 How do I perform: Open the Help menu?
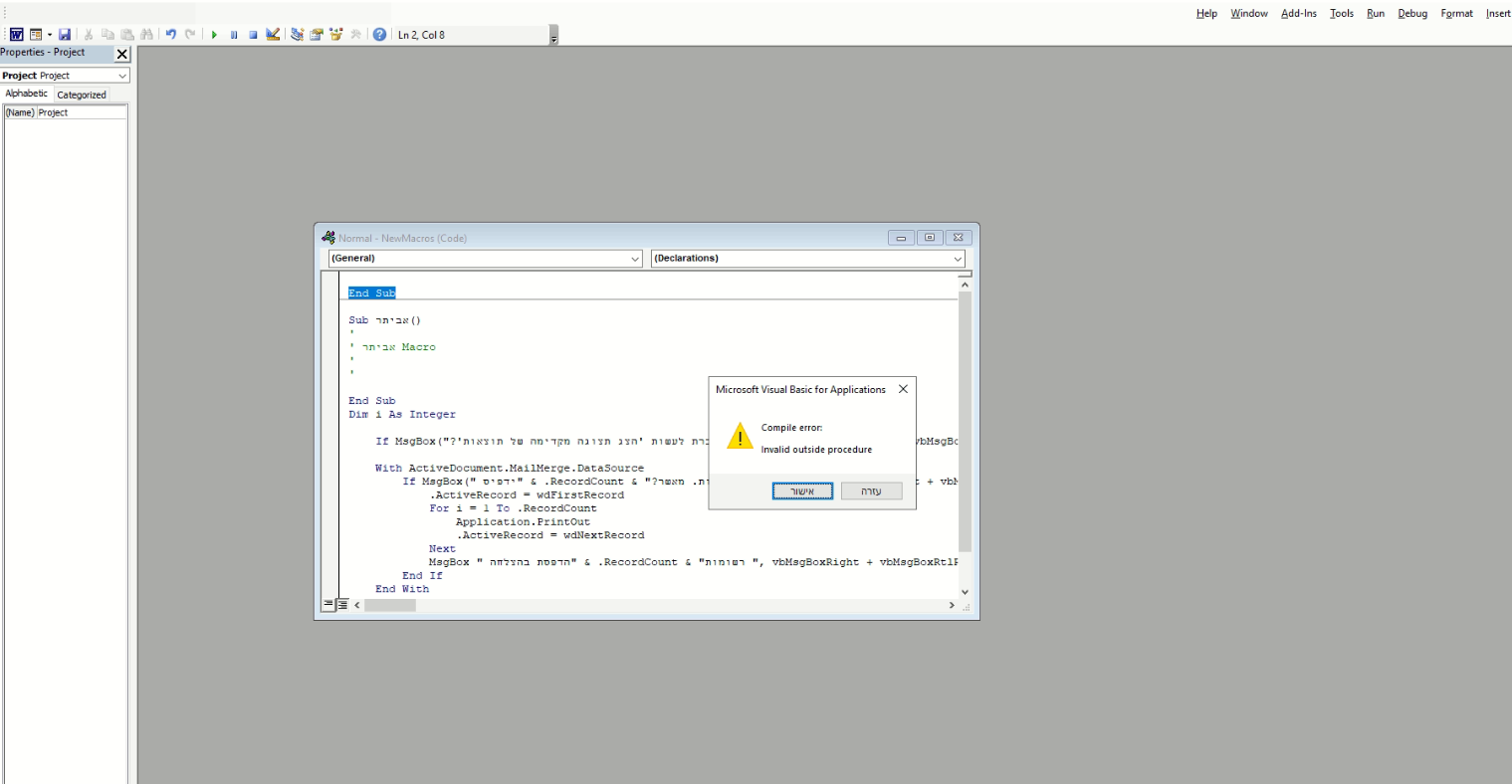(x=1206, y=13)
